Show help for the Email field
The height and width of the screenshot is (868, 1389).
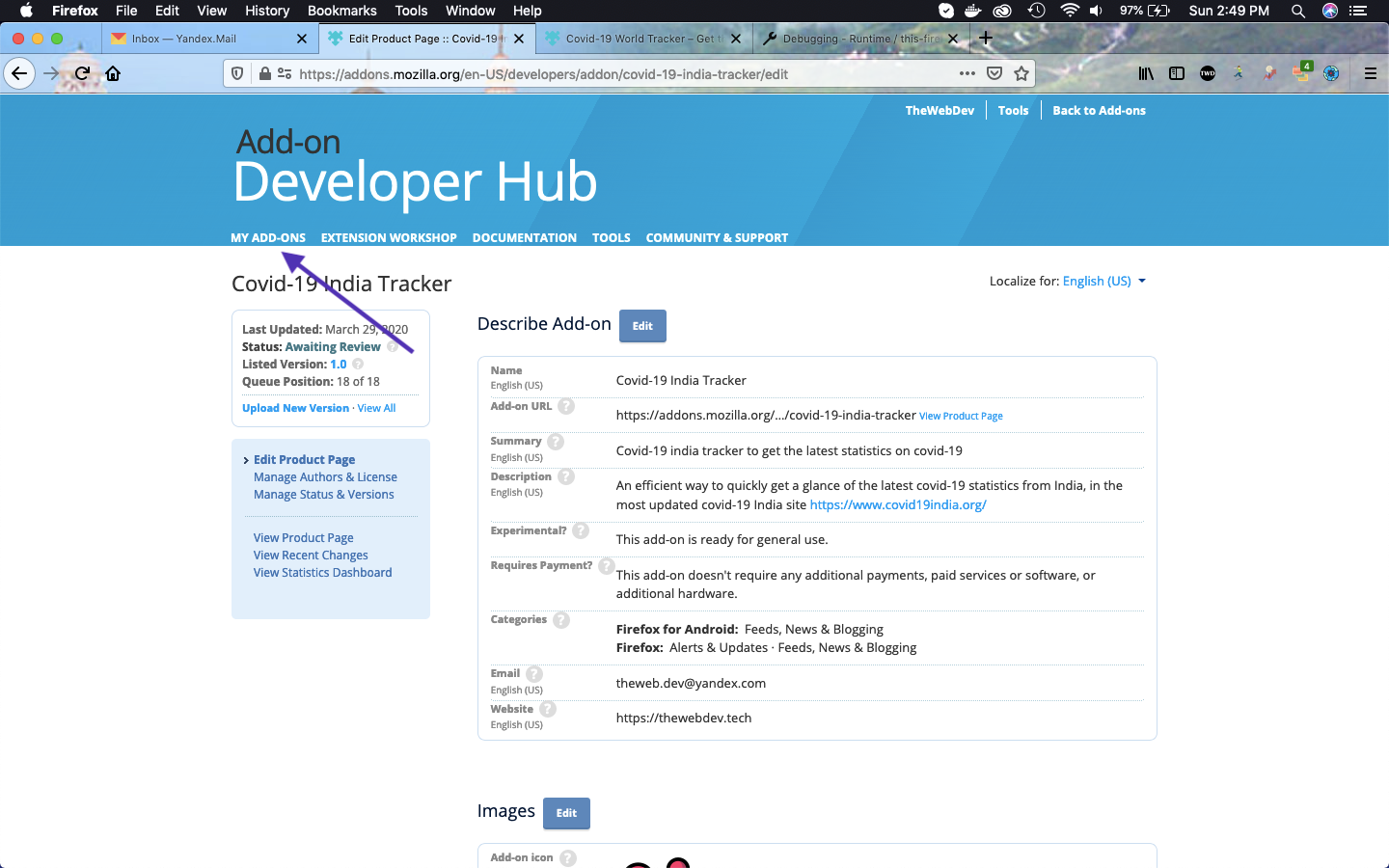534,674
